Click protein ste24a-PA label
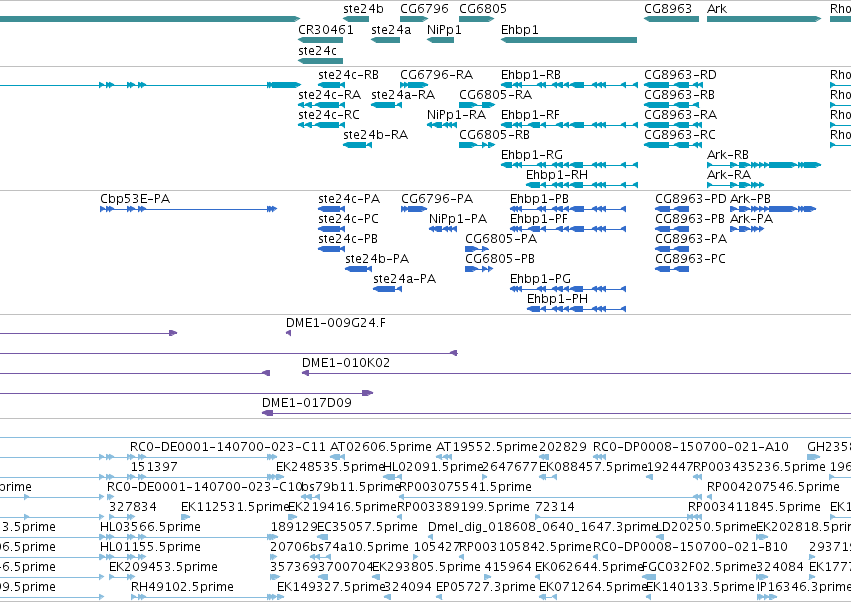 [405, 280]
